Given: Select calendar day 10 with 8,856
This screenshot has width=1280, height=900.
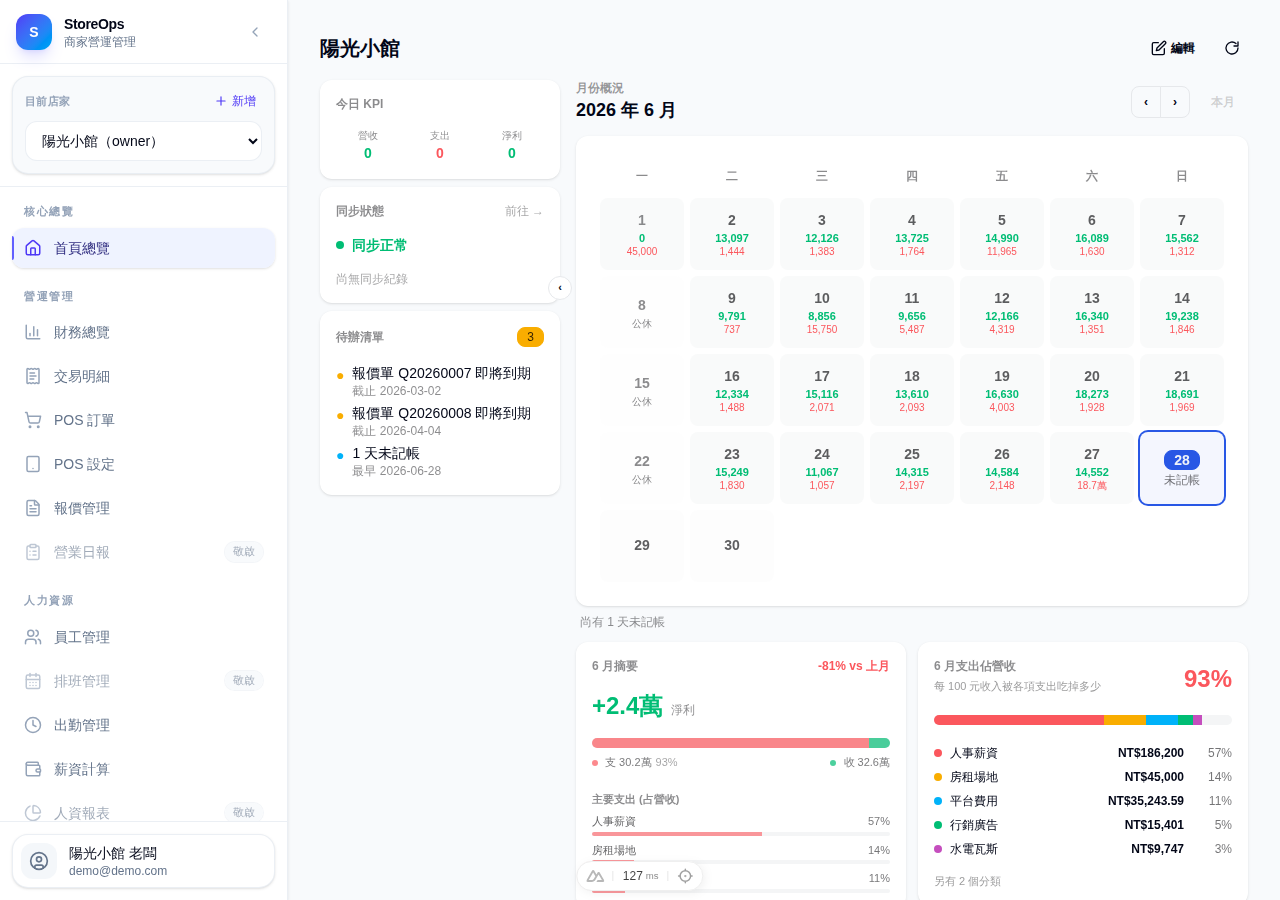Looking at the screenshot, I should pyautogui.click(x=822, y=312).
